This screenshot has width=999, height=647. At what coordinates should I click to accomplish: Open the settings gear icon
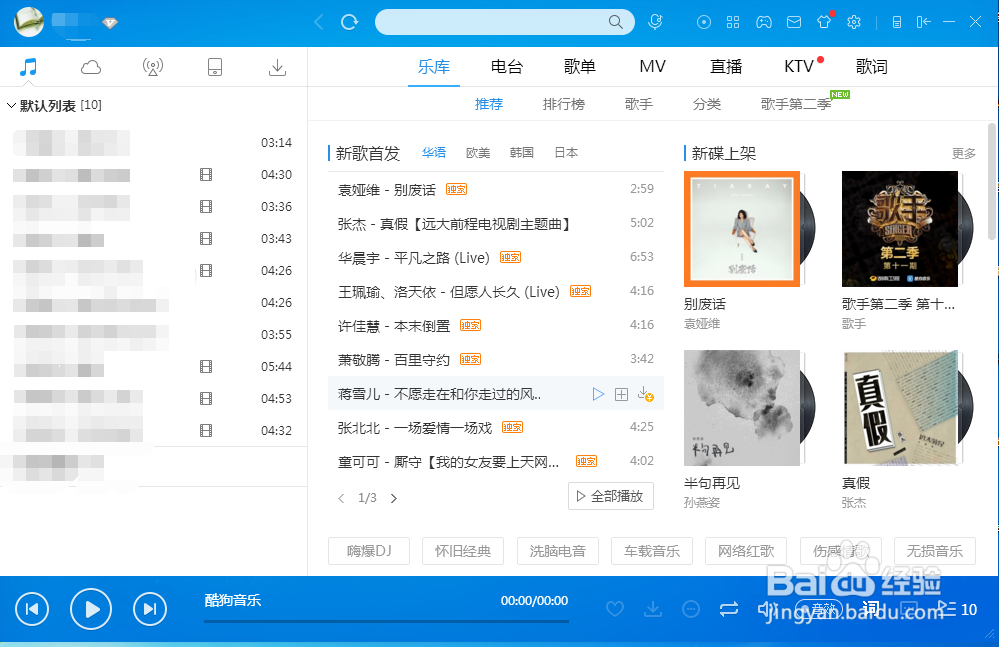point(854,22)
